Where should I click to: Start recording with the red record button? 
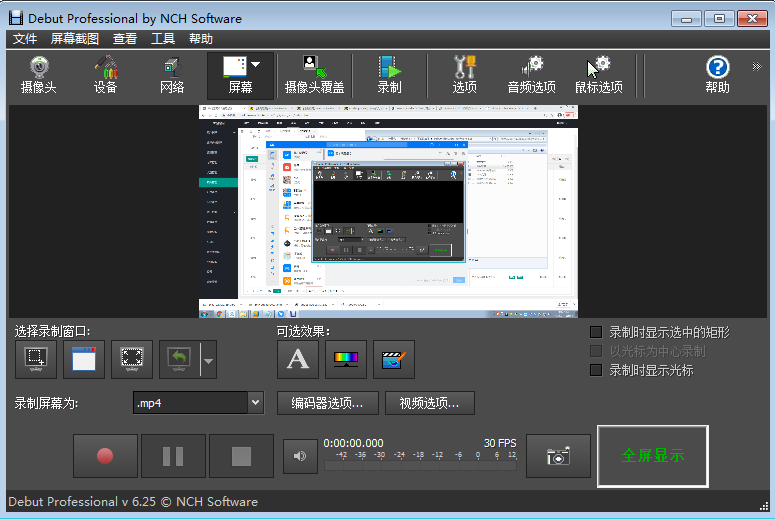[x=105, y=456]
